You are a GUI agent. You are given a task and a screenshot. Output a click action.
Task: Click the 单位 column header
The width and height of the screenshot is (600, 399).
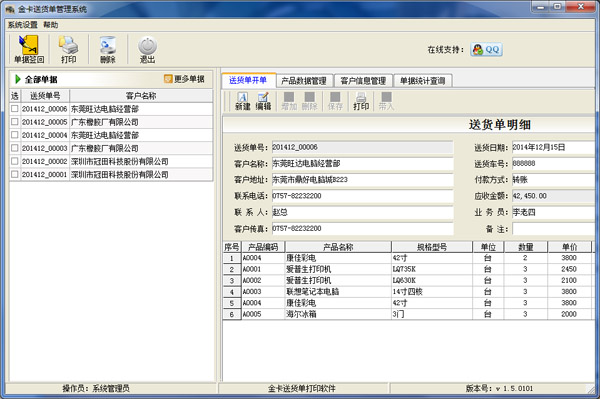[488, 247]
